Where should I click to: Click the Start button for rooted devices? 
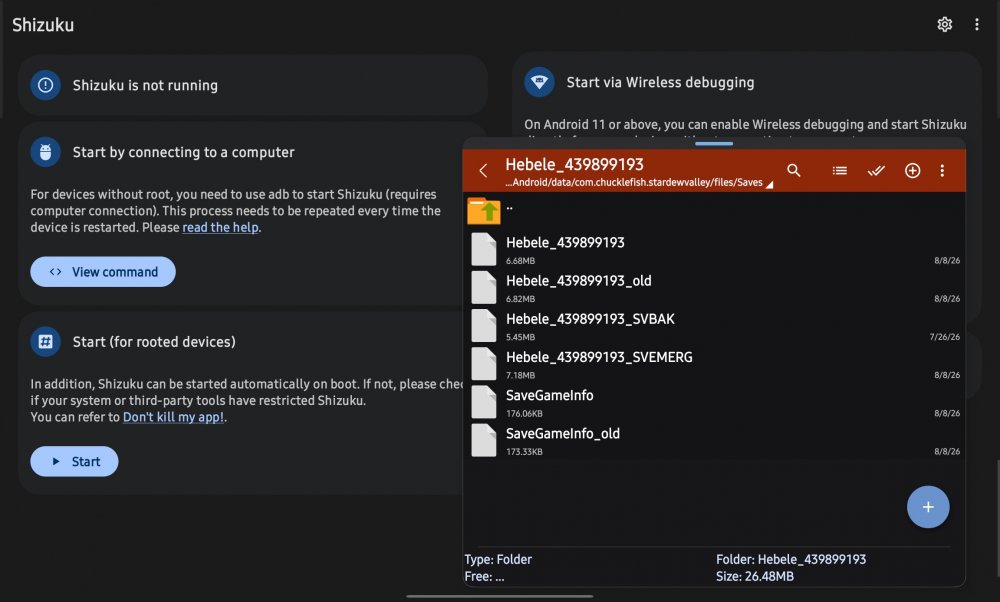click(x=74, y=461)
